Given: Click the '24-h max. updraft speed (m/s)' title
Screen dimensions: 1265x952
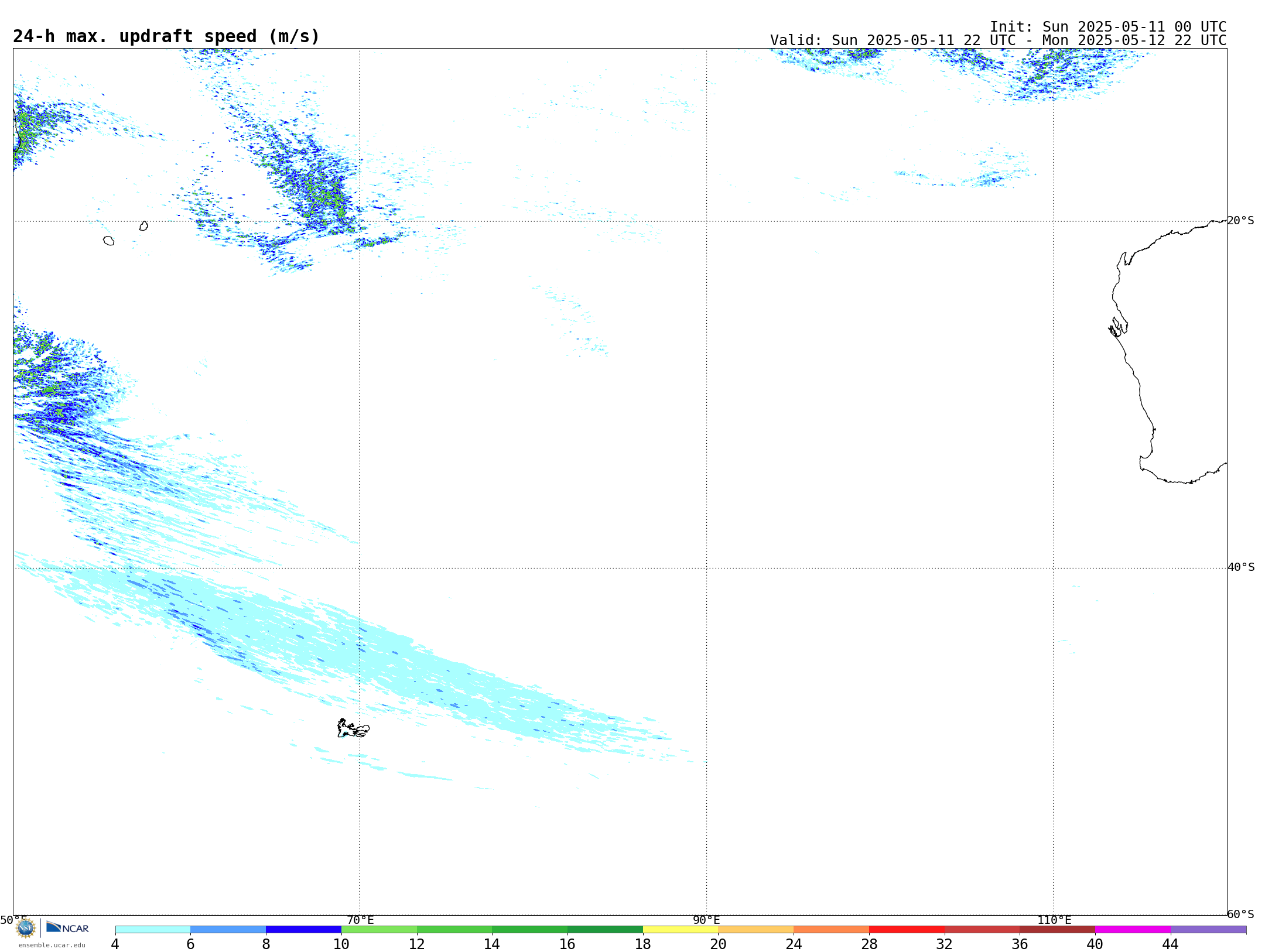Looking at the screenshot, I should point(166,36).
